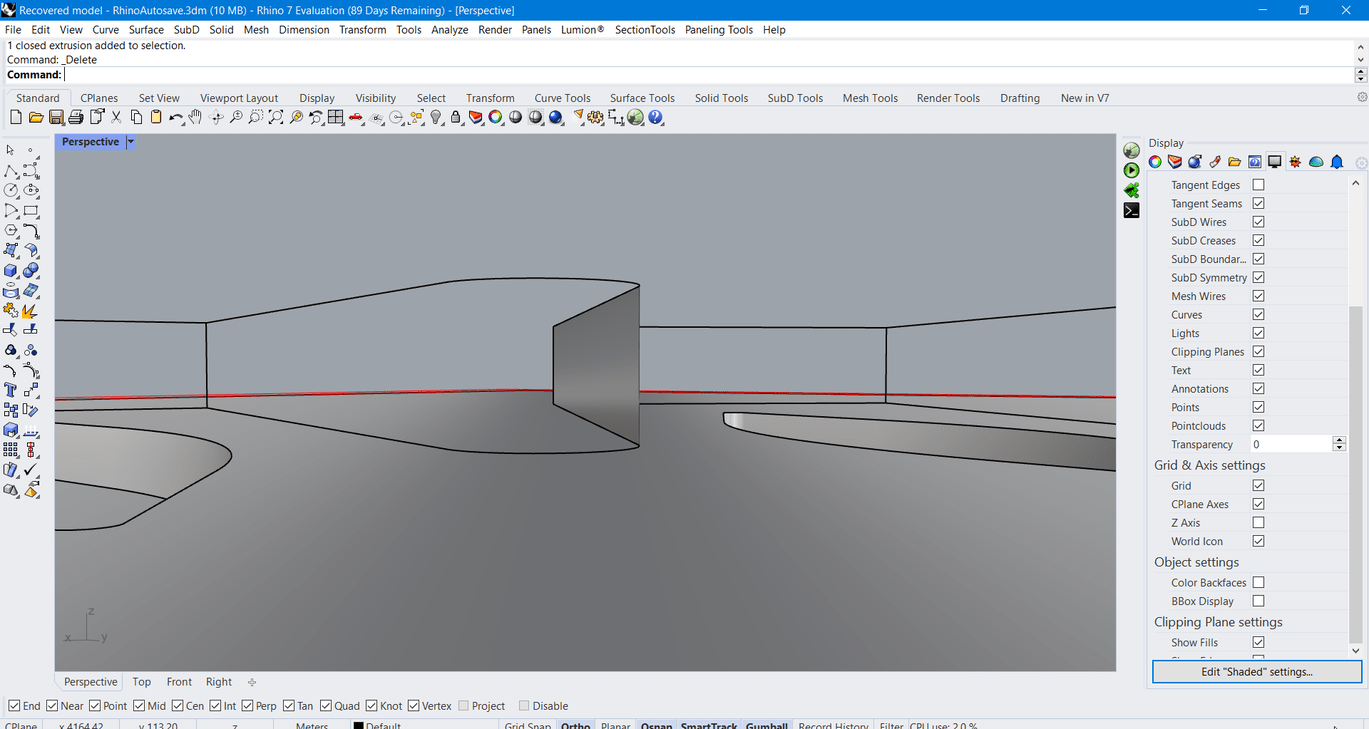Viewport: 1369px width, 729px height.
Task: Undo the last action with Undo arrow
Action: click(x=176, y=117)
